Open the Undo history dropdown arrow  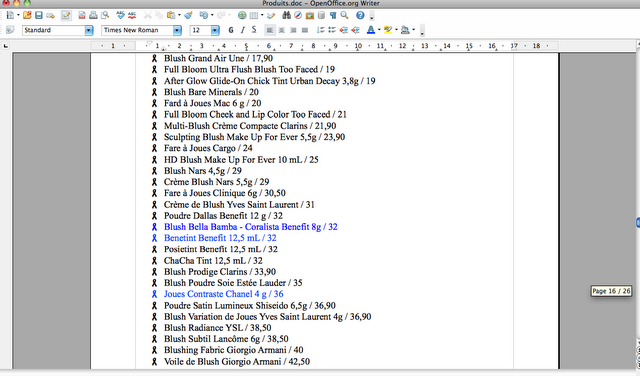(x=211, y=16)
